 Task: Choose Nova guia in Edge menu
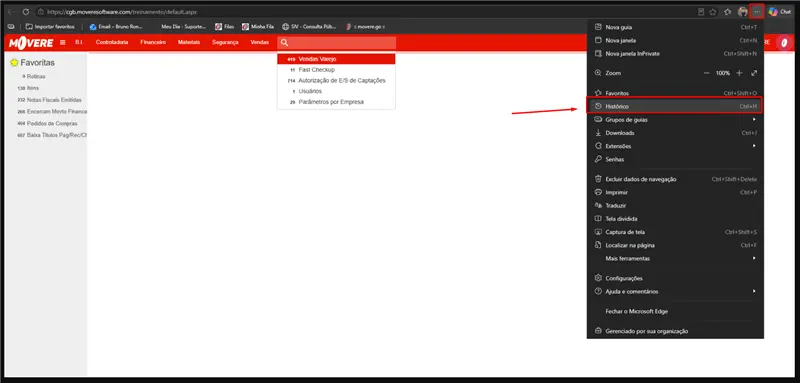click(x=675, y=27)
